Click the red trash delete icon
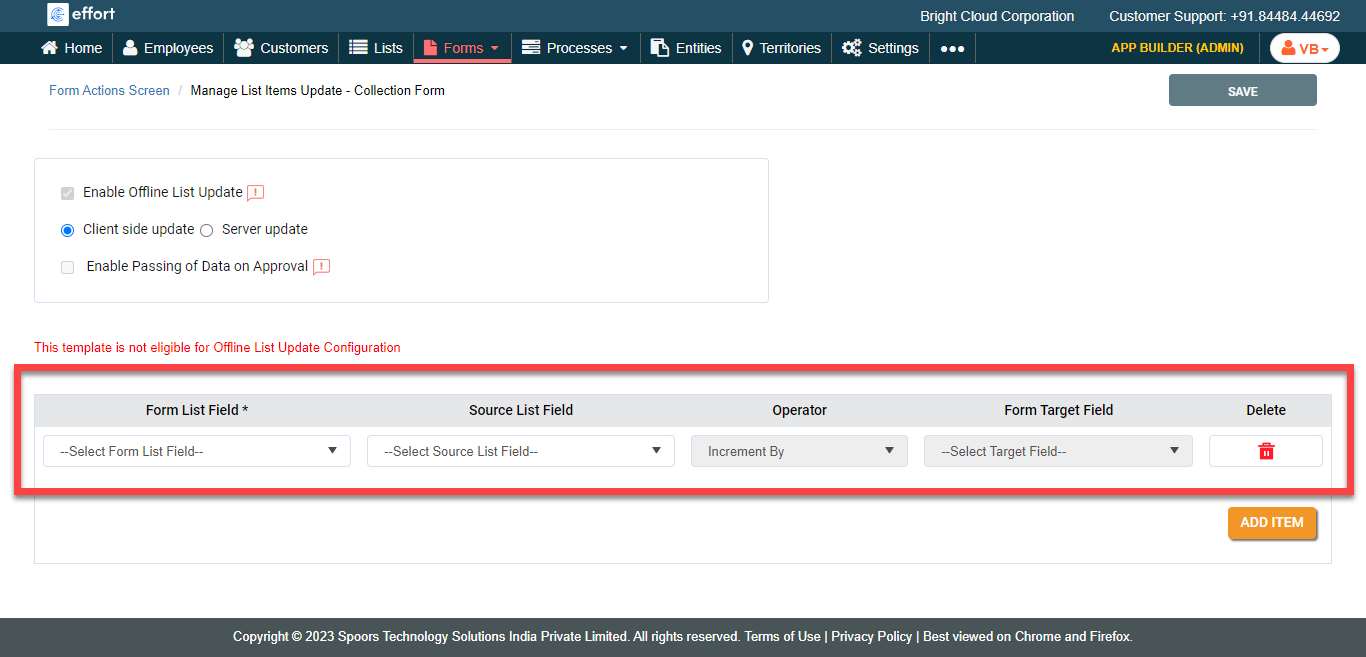1366x657 pixels. pos(1265,451)
